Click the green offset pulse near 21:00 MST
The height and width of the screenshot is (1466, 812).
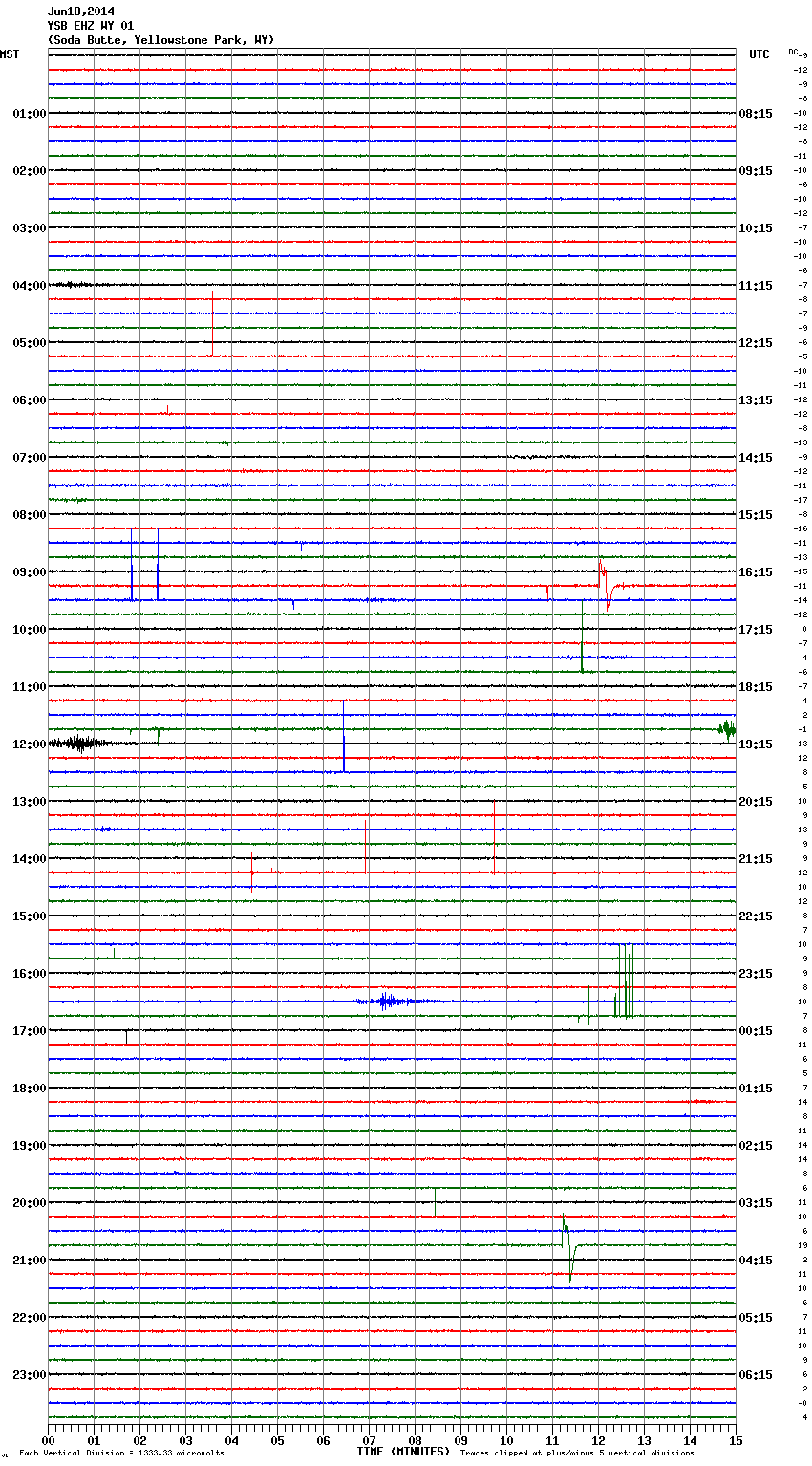[x=569, y=1248]
